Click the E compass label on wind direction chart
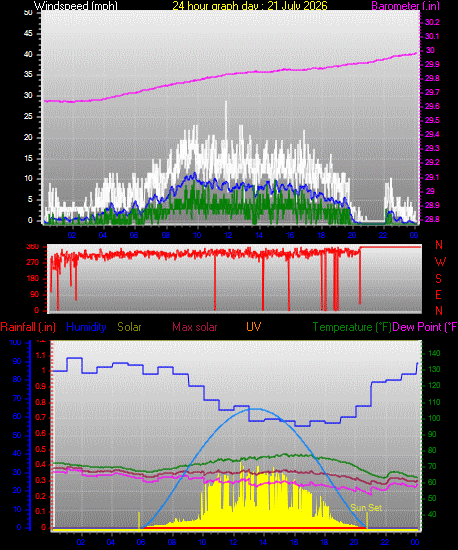Viewport: 458px width, 550px height. pyautogui.click(x=438, y=295)
